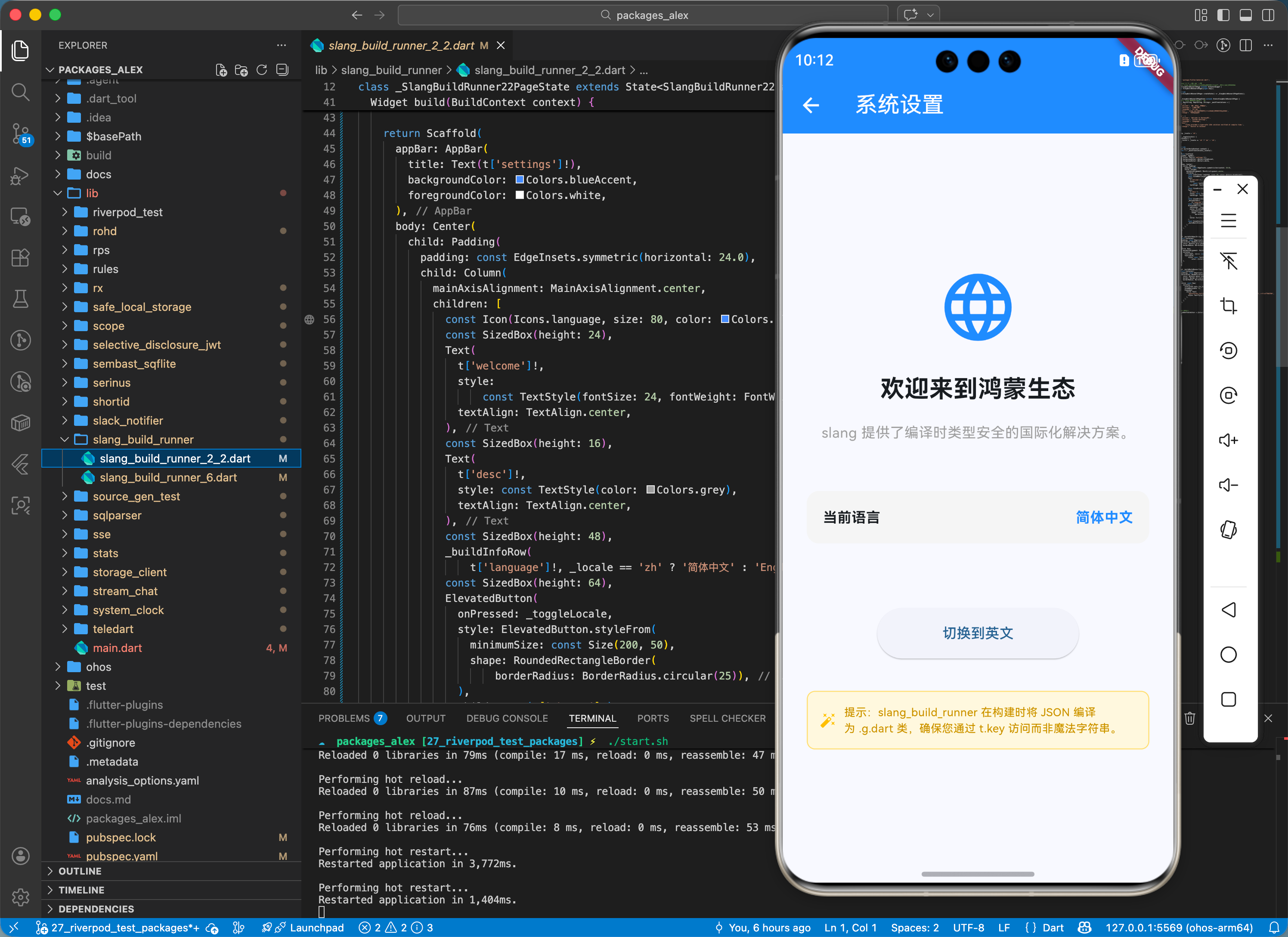The image size is (1288, 937).
Task: Refresh the explorer file tree
Action: coord(262,70)
